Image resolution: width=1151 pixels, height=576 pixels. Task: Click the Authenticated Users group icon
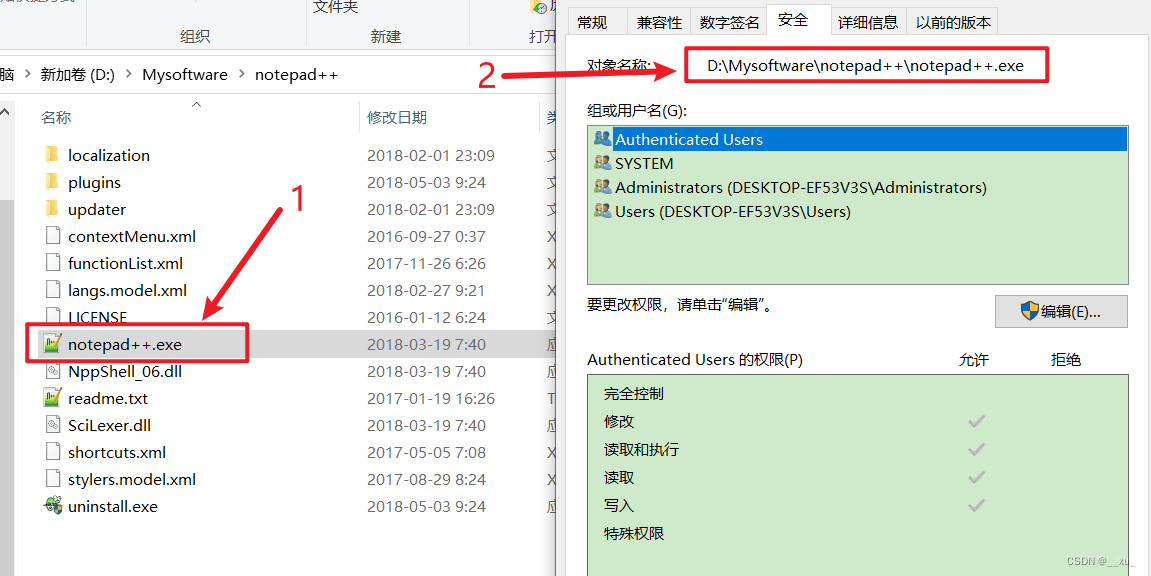(603, 139)
